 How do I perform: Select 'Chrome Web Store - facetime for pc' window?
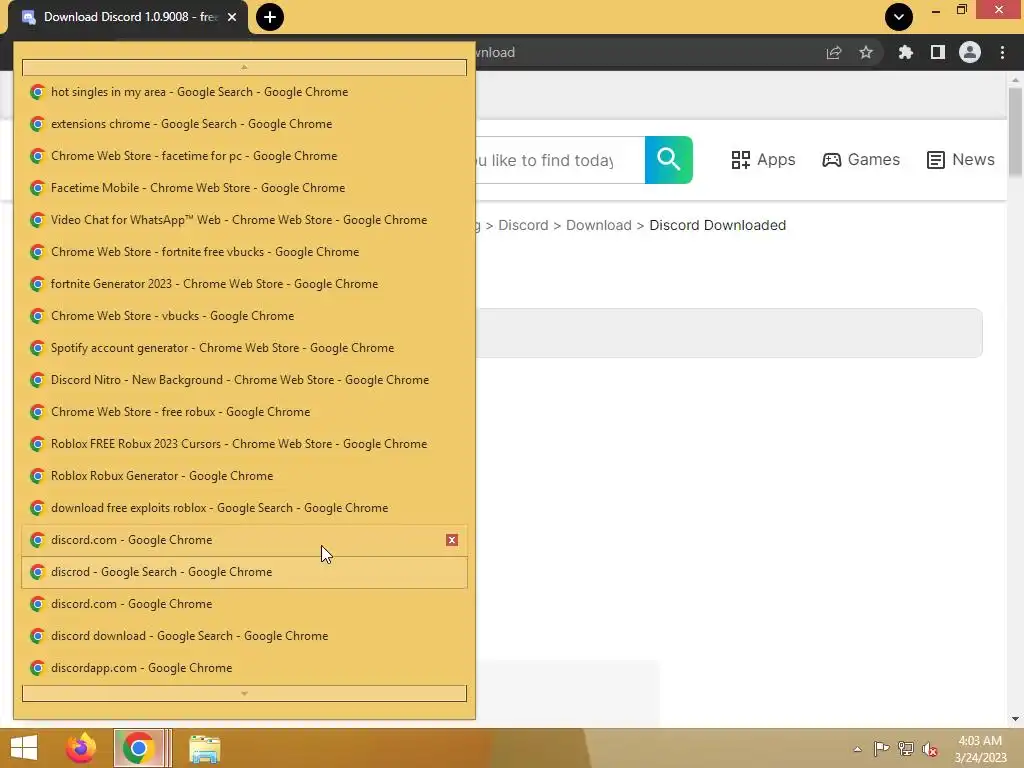click(244, 156)
